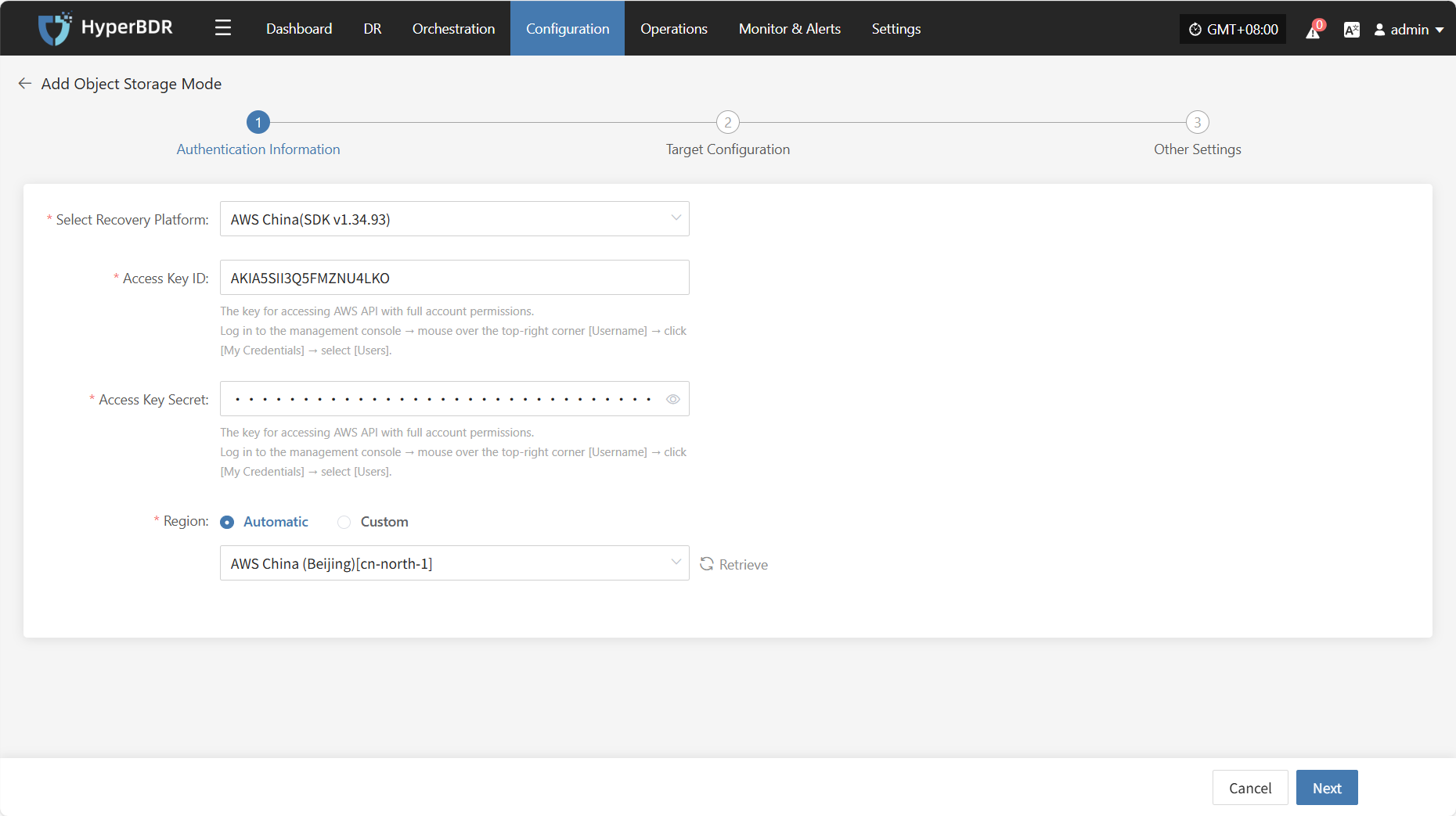Click inside the Access Key ID field
The height and width of the screenshot is (816, 1456).
[x=455, y=278]
